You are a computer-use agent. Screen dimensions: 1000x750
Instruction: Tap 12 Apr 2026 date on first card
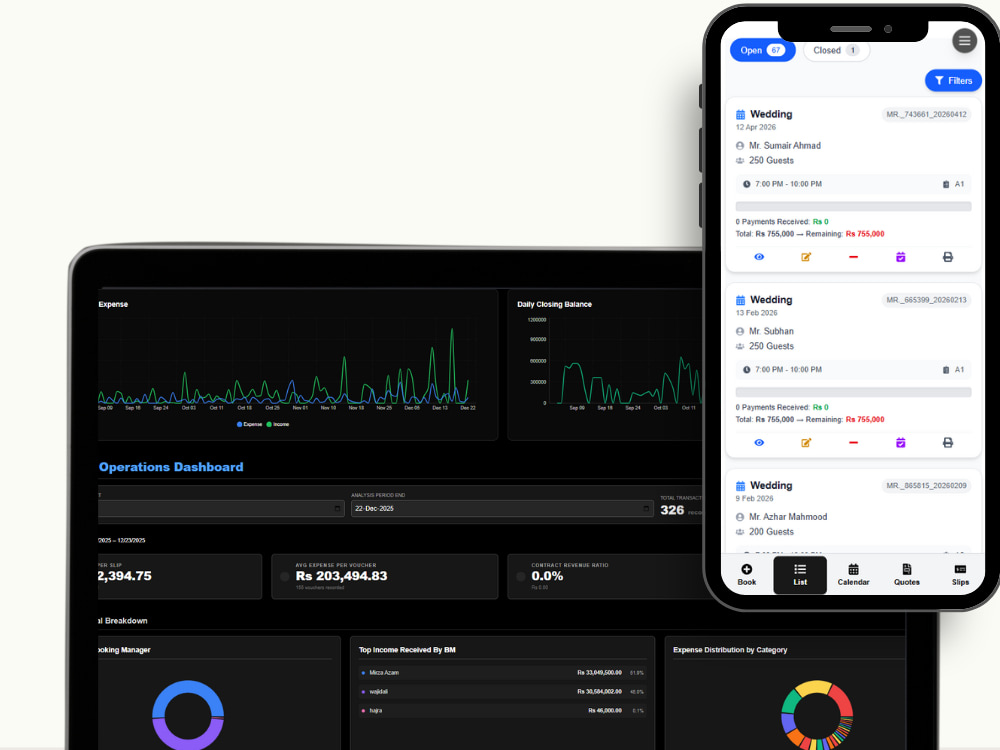pyautogui.click(x=756, y=128)
